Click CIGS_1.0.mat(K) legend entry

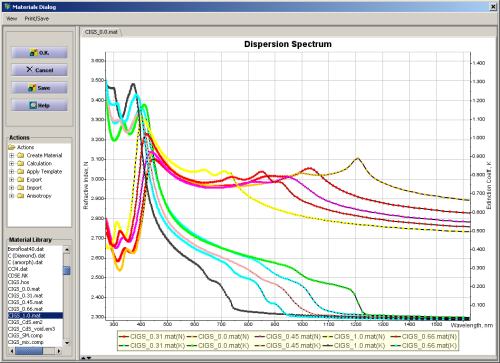pos(355,346)
